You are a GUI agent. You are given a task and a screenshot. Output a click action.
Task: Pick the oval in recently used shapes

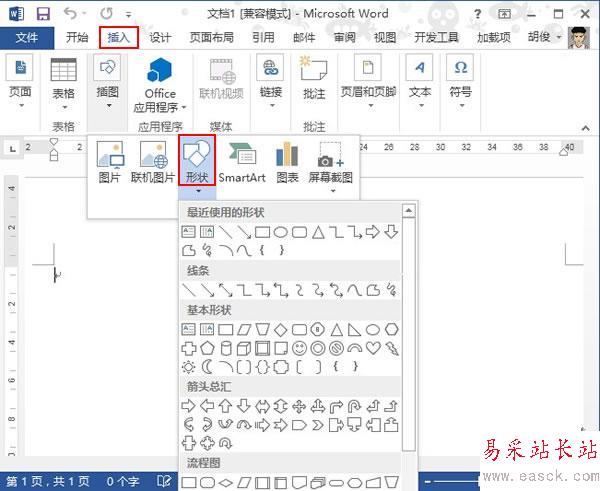pyautogui.click(x=281, y=232)
